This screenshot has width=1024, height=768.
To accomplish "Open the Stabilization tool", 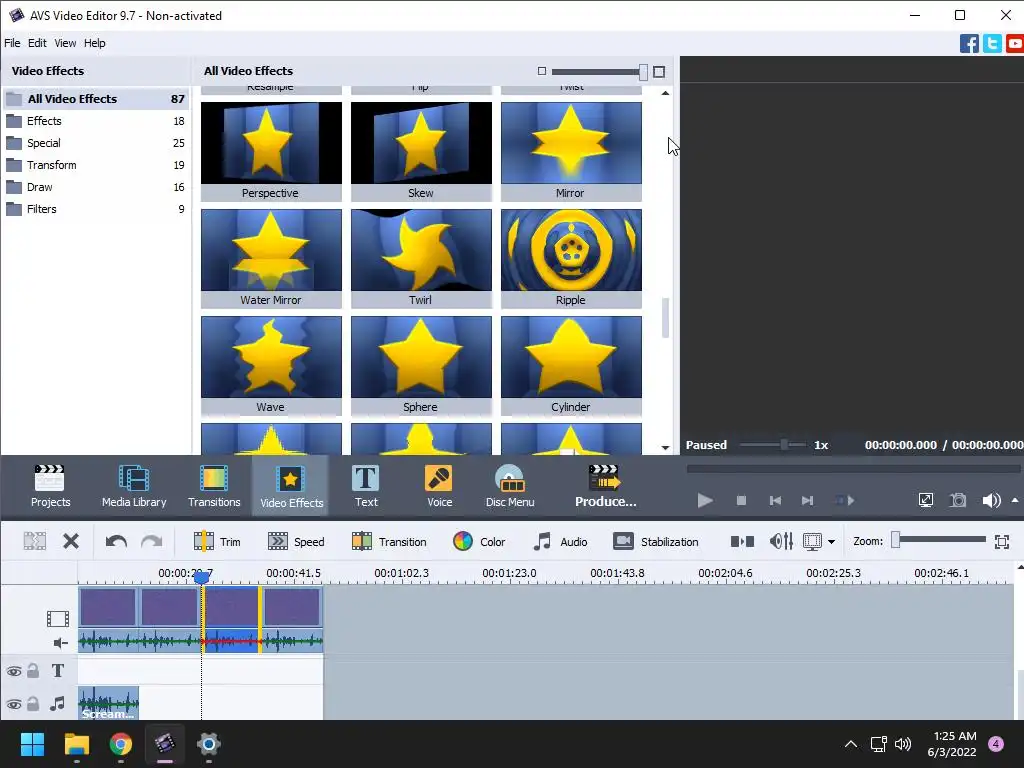I will (x=656, y=541).
